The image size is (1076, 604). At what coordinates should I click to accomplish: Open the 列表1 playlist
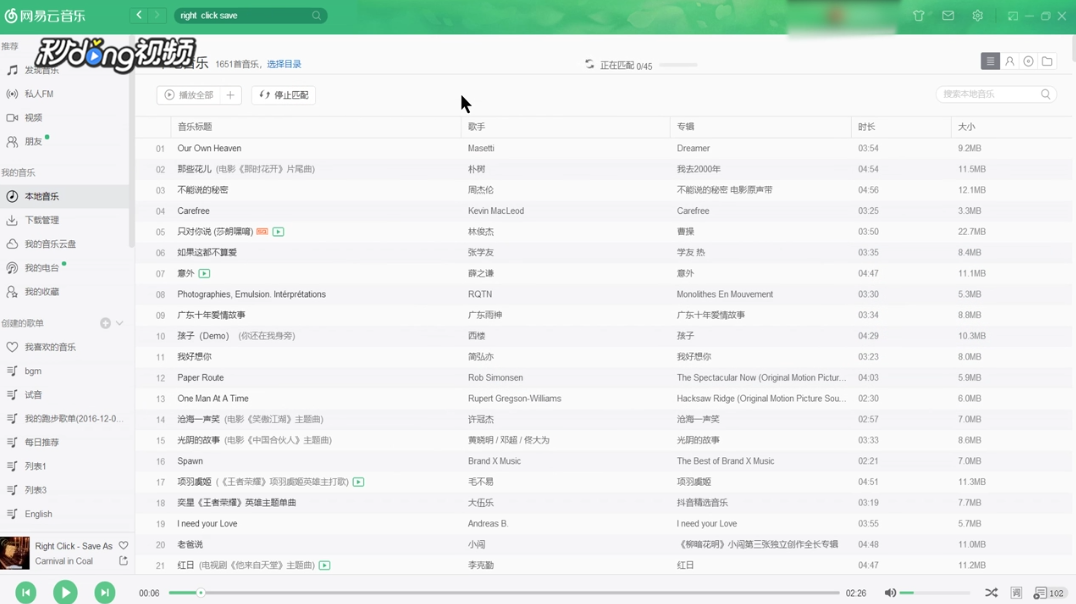65,466
